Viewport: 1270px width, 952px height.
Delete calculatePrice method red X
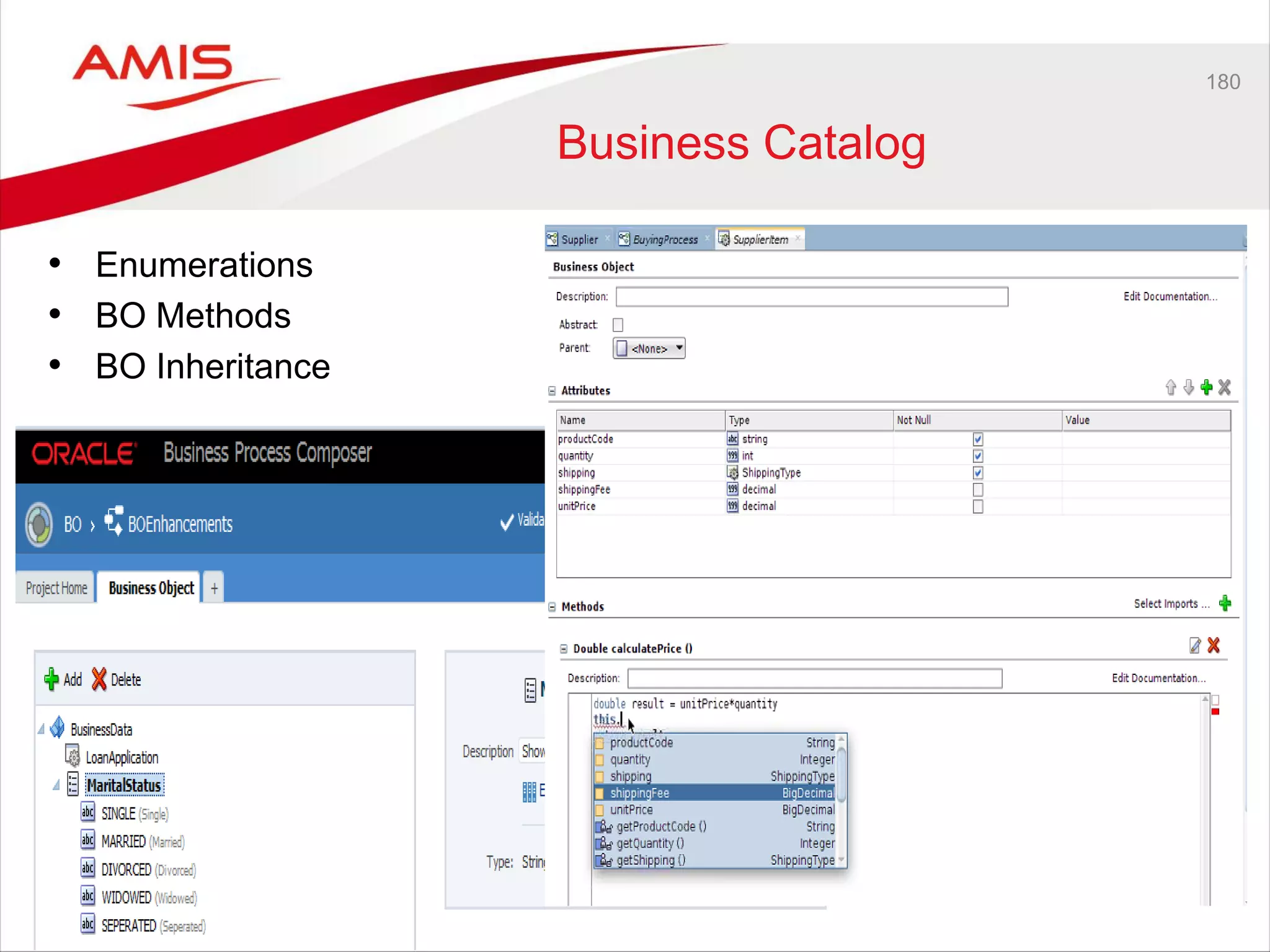point(1214,645)
